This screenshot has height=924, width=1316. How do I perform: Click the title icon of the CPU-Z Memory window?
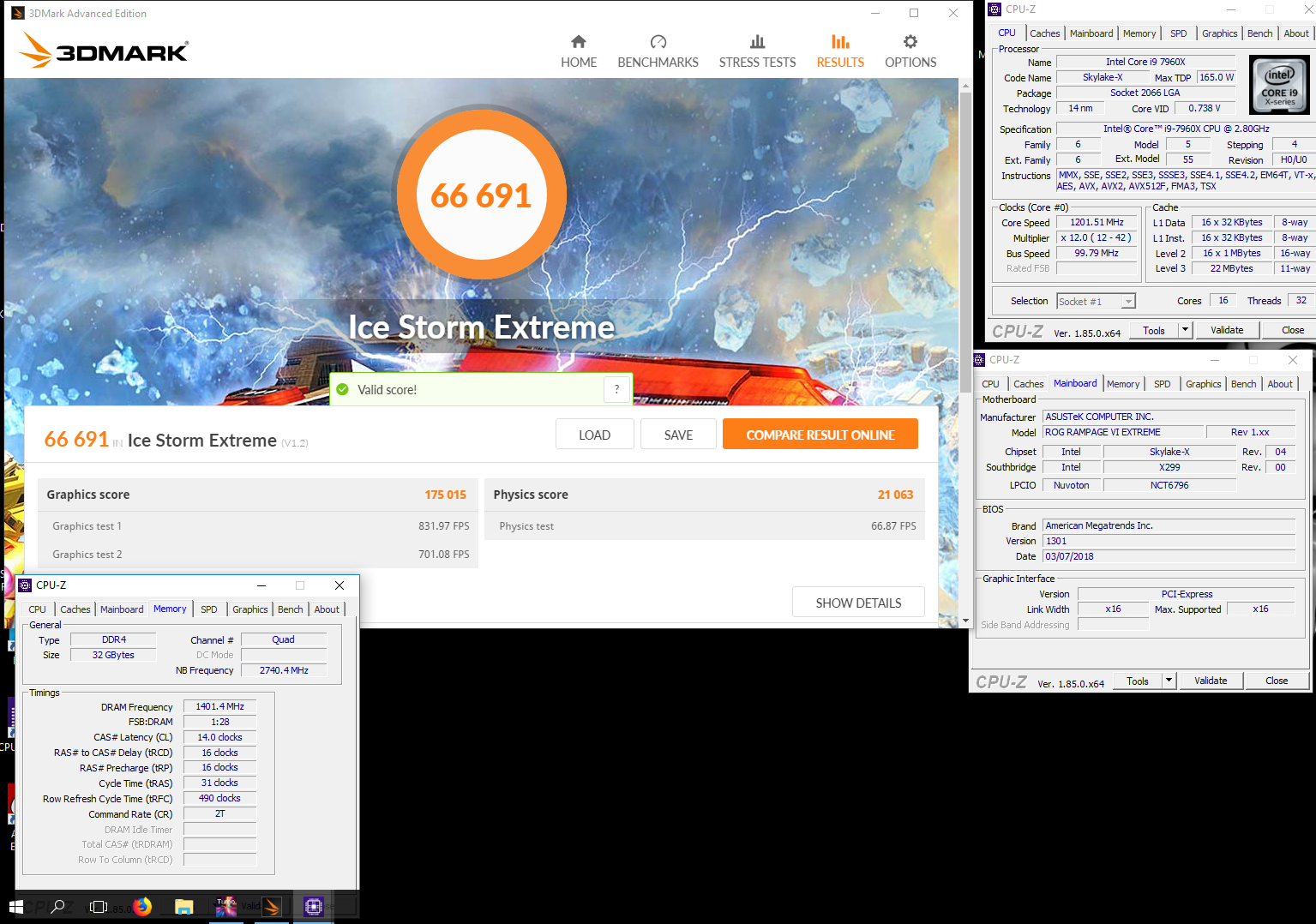[25, 585]
